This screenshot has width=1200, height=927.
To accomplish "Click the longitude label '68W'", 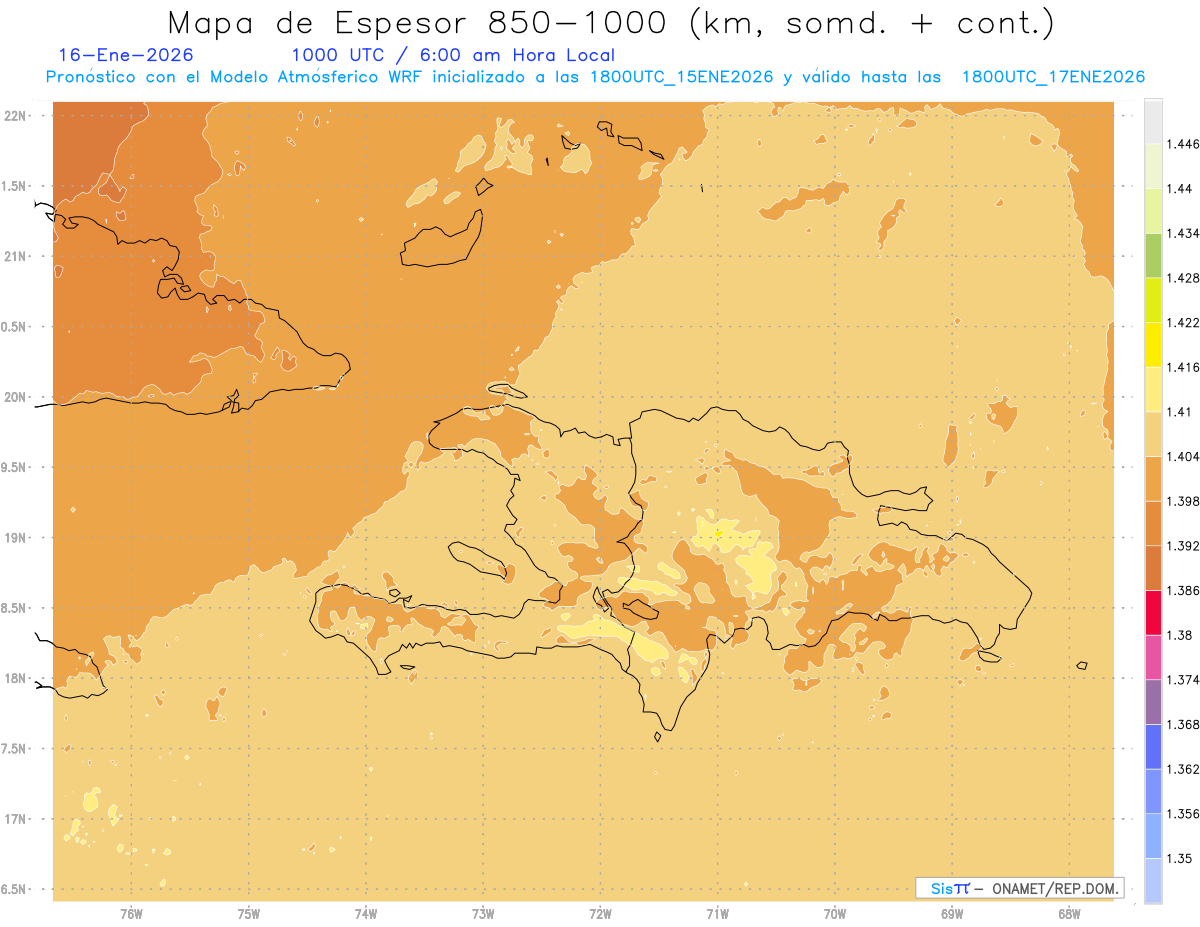I will click(1069, 913).
